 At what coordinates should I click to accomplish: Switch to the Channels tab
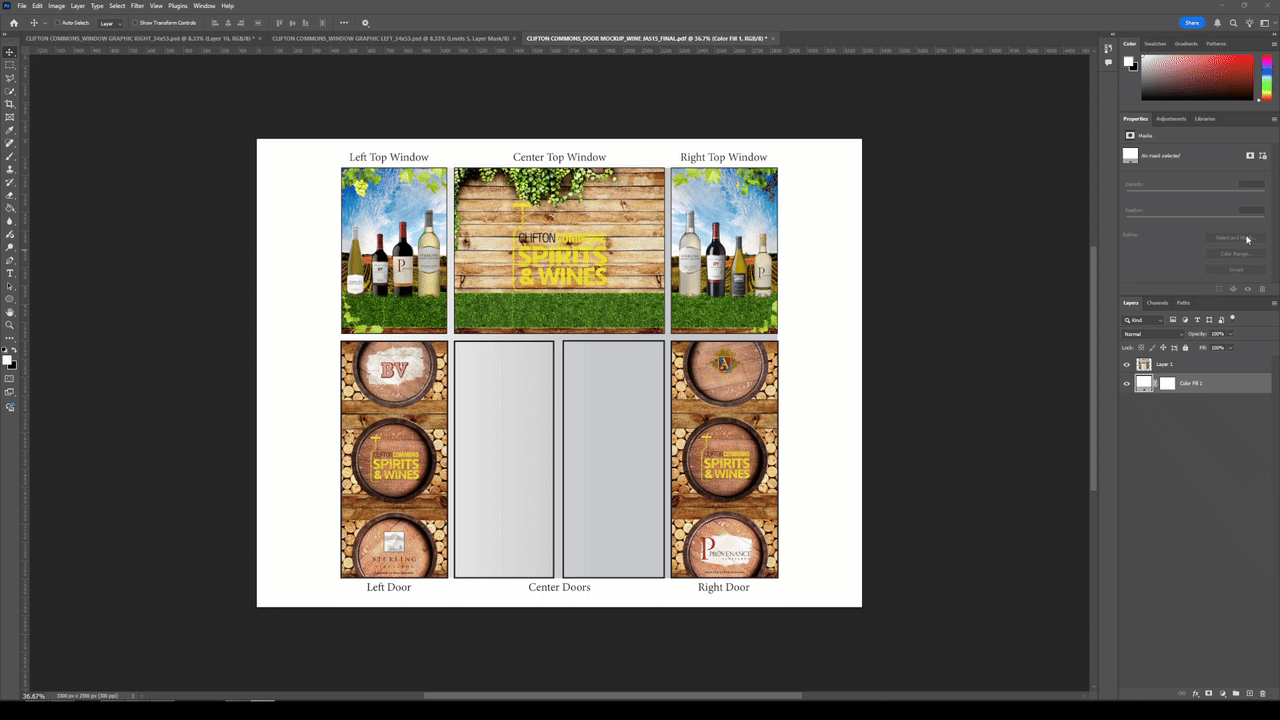[x=1157, y=303]
